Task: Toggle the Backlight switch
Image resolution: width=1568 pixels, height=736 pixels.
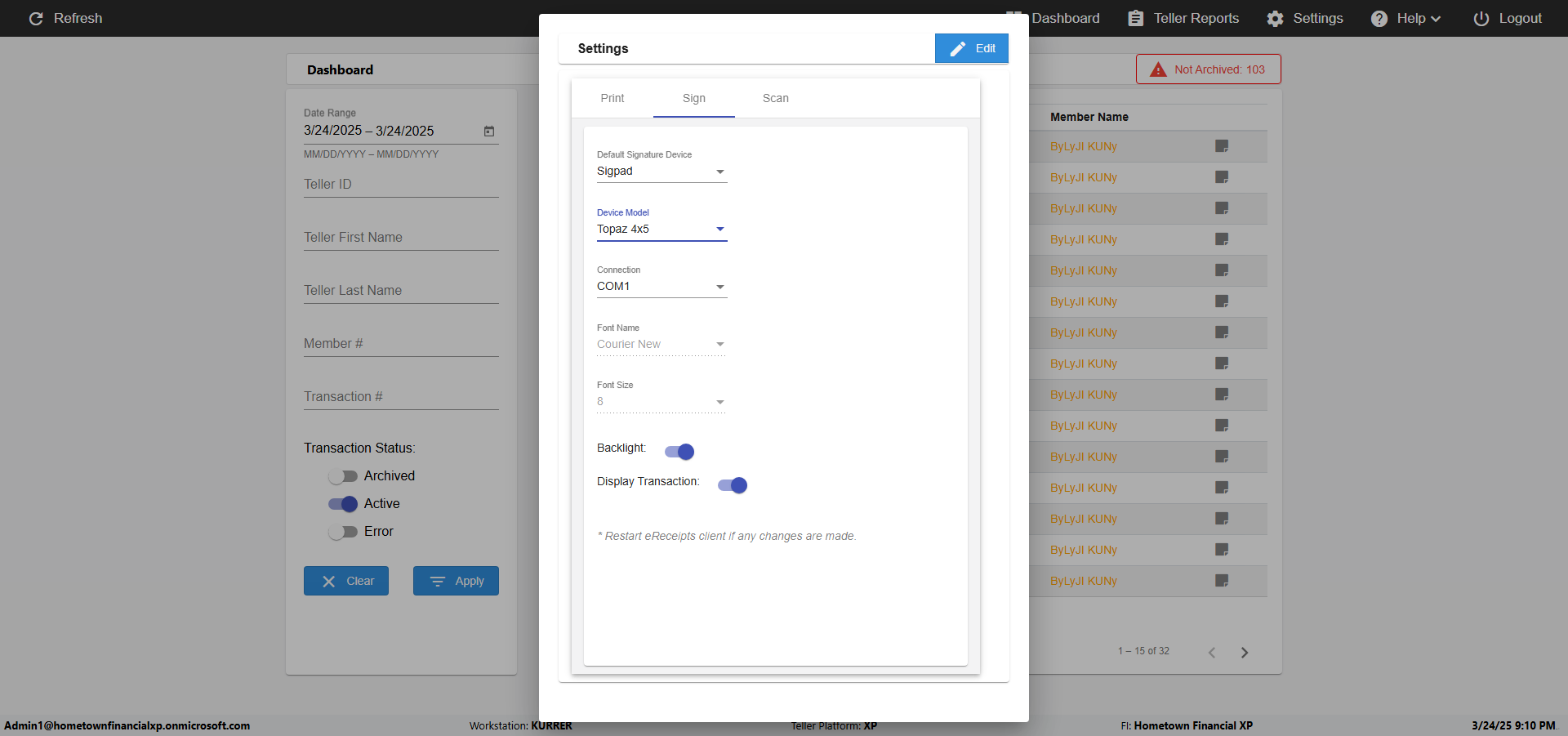Action: (x=679, y=452)
